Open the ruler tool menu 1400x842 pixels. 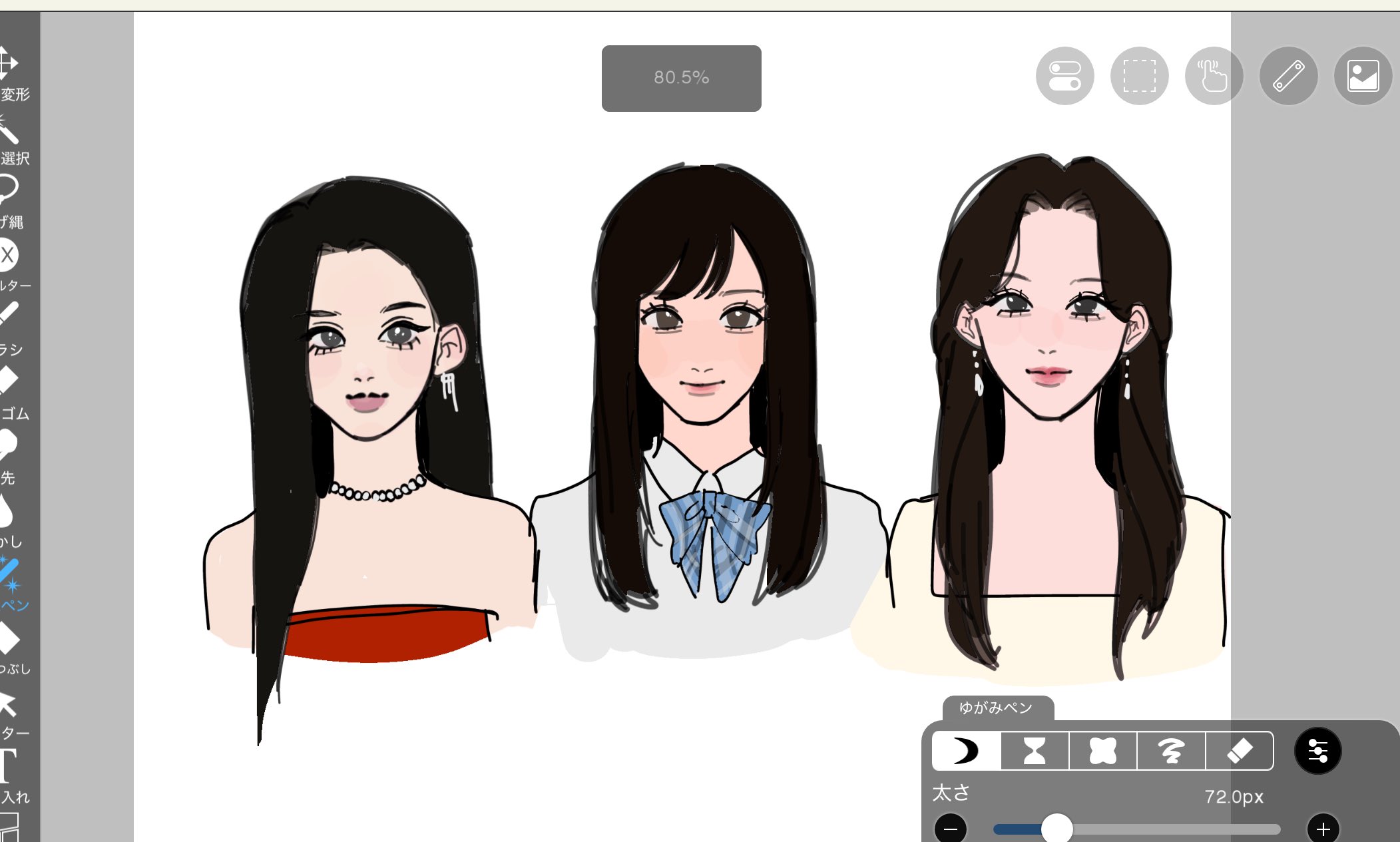1288,76
